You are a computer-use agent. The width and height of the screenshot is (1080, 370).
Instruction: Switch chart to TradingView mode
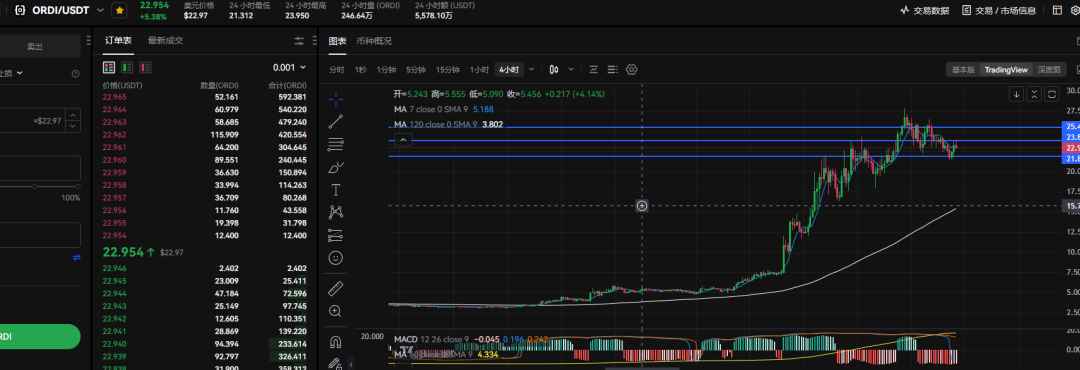1006,70
